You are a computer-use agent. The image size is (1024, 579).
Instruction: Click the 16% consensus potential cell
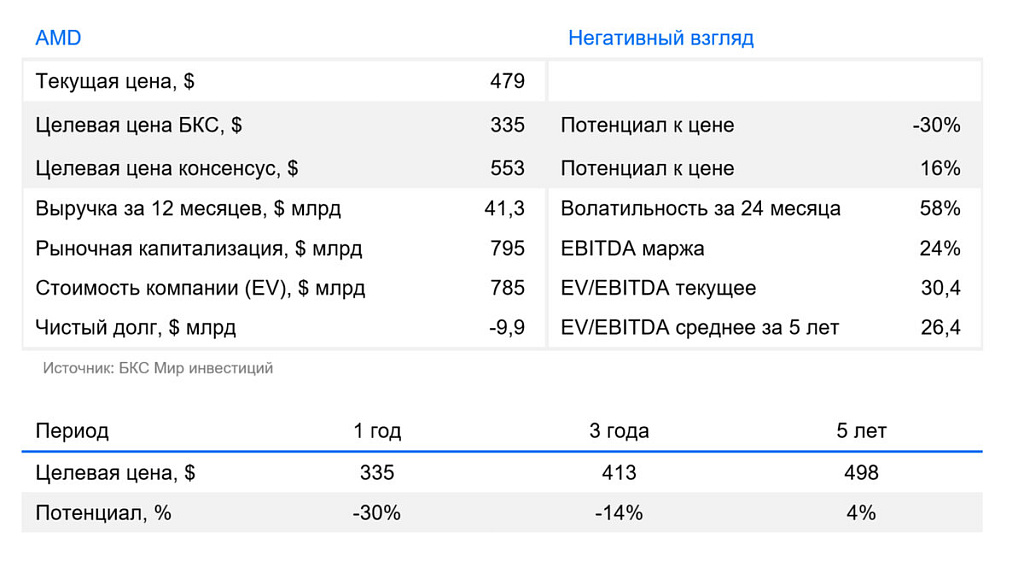(x=940, y=168)
